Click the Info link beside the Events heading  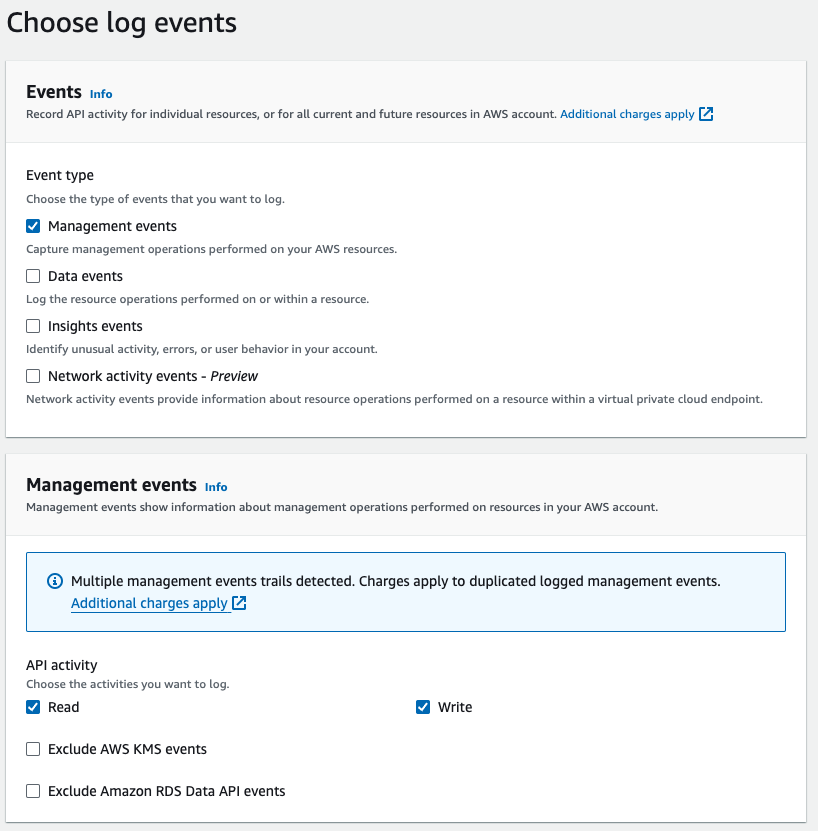[x=101, y=93]
